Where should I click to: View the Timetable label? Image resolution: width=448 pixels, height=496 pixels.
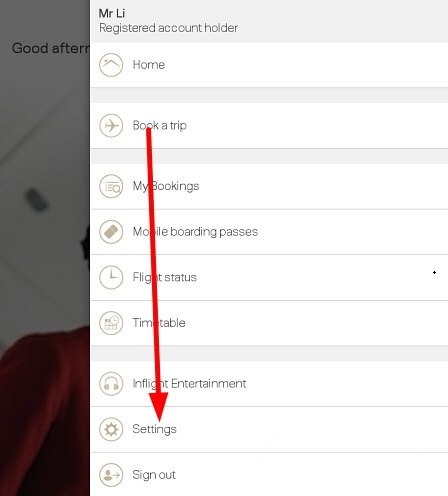[159, 323]
